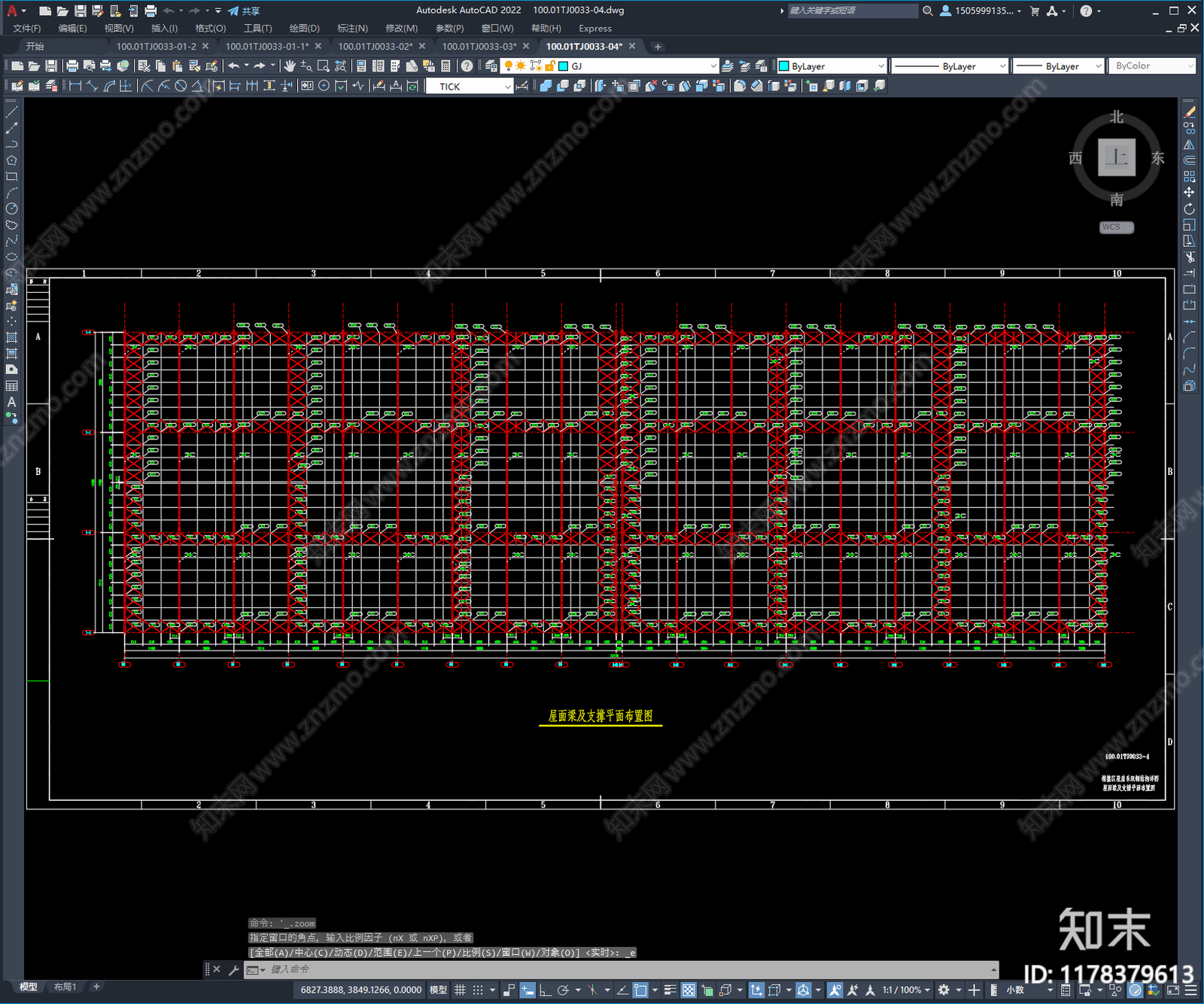Open the 标注(N) menu
This screenshot has height=1004, width=1204.
(352, 29)
